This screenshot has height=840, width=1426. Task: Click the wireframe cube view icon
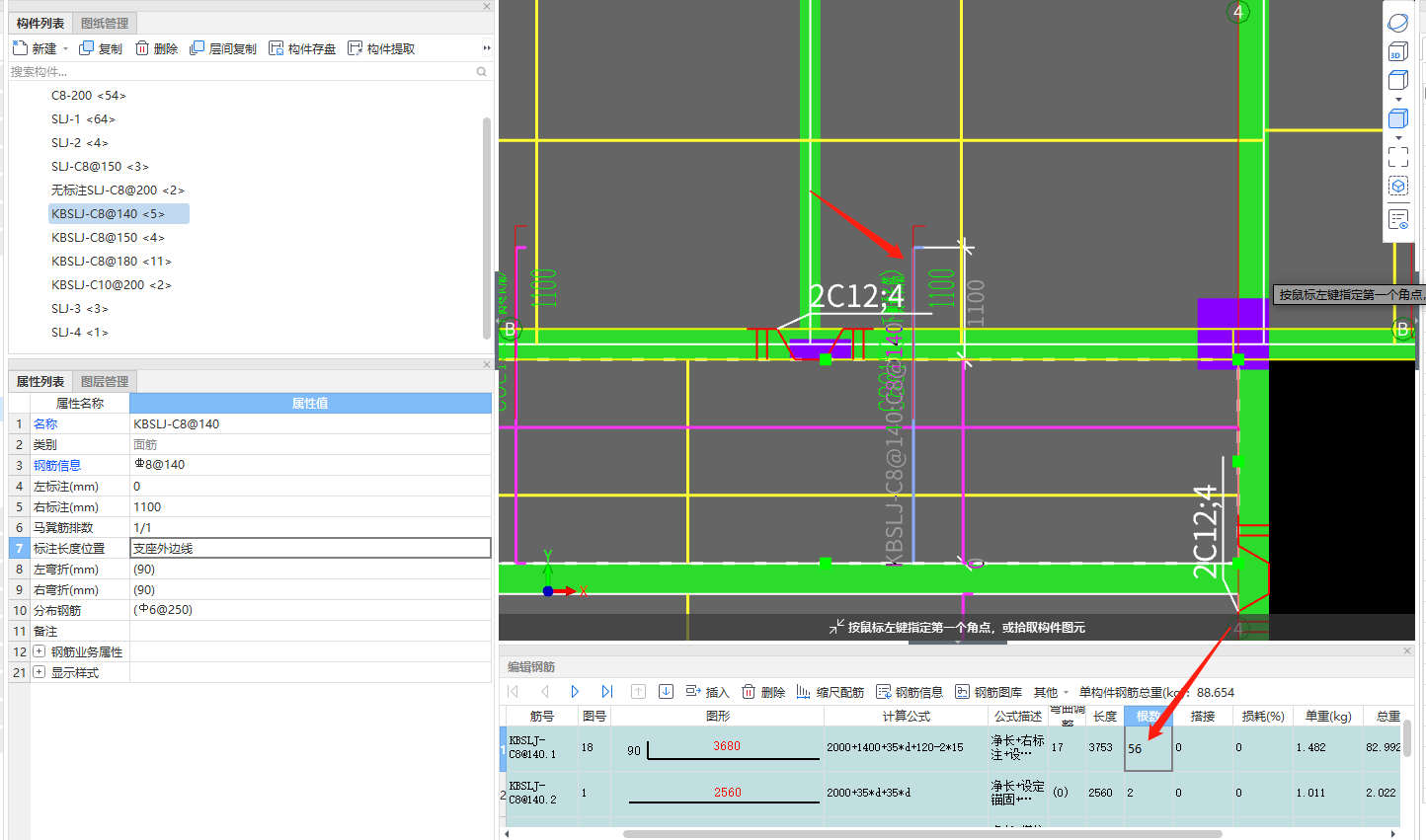pyautogui.click(x=1398, y=81)
